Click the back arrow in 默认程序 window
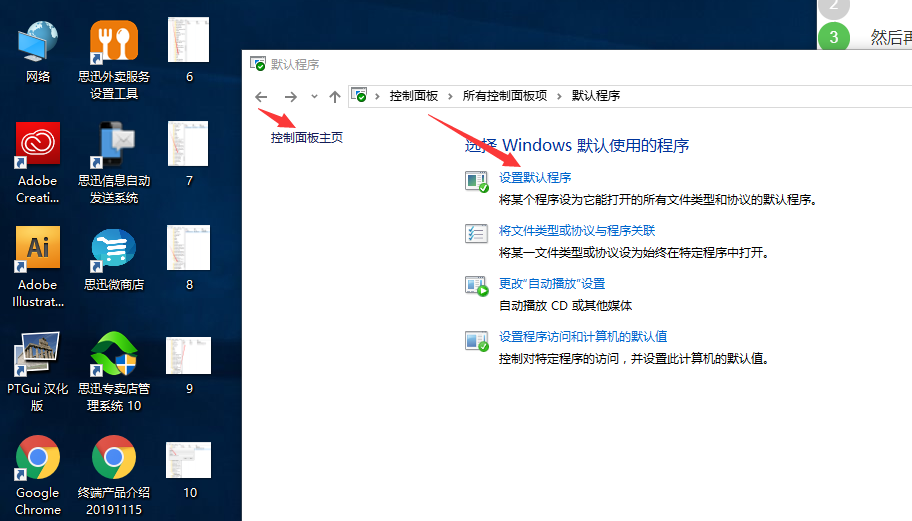 (x=261, y=97)
